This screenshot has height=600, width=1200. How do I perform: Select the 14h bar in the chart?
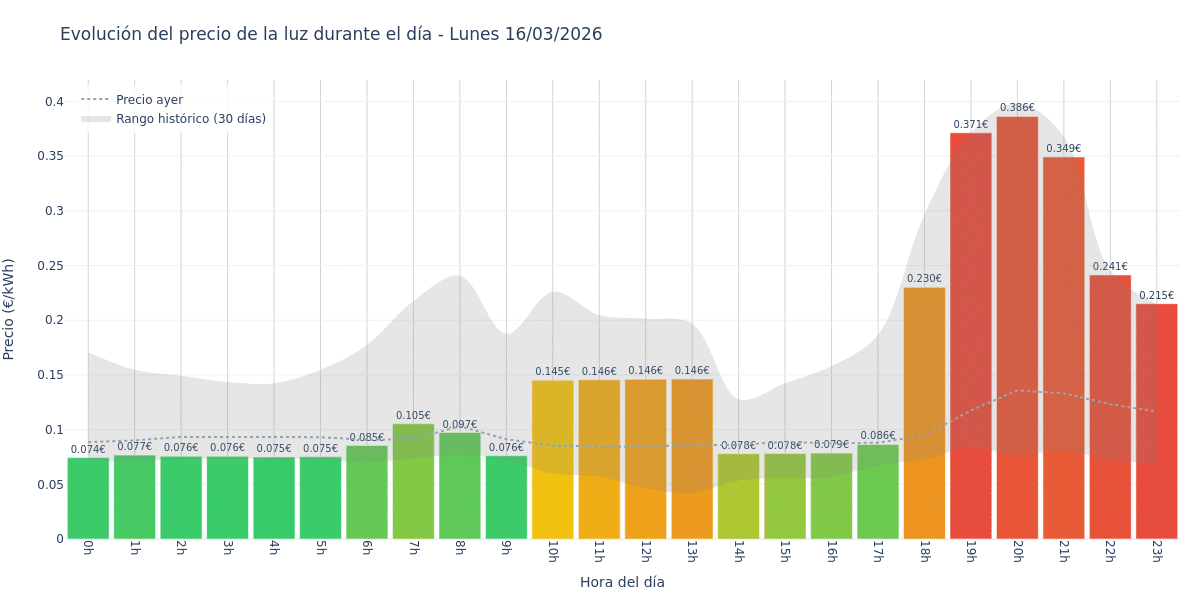tap(738, 497)
